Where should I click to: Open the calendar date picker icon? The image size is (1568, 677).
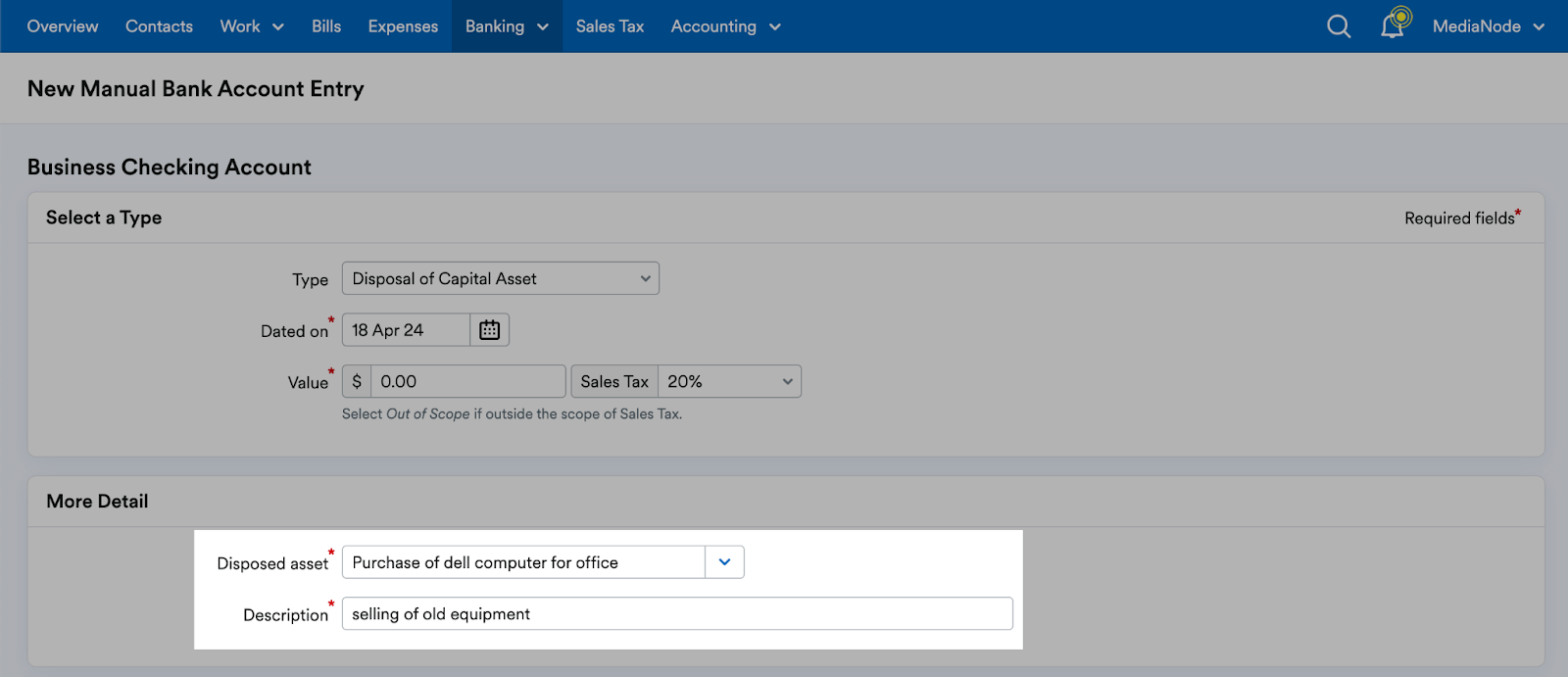(489, 330)
